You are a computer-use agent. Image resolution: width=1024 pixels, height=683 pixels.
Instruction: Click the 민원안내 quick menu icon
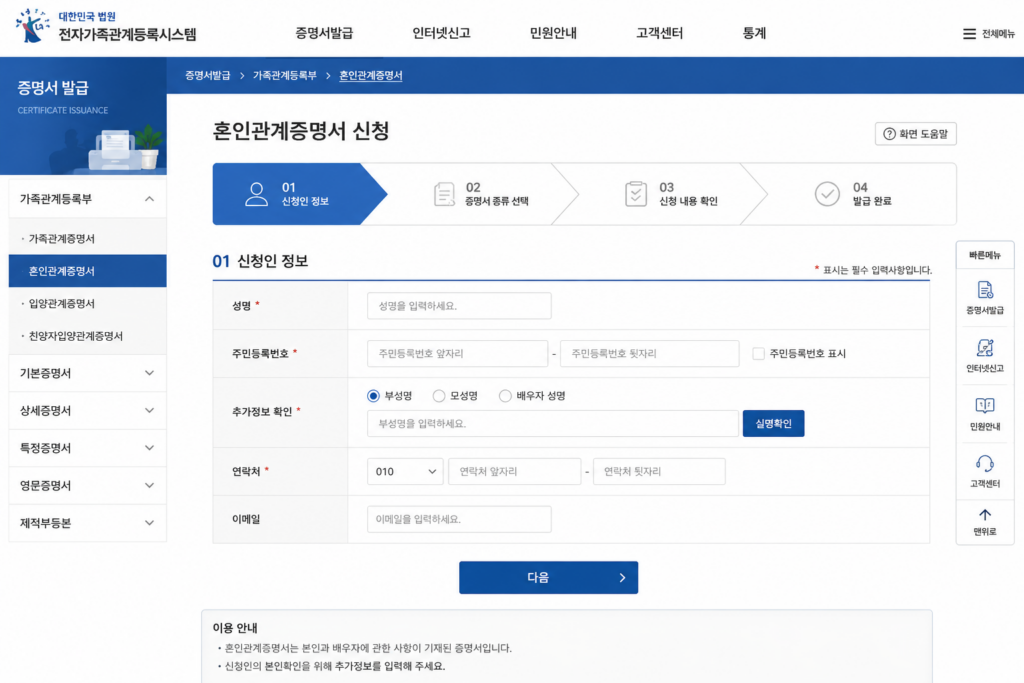[x=985, y=405]
